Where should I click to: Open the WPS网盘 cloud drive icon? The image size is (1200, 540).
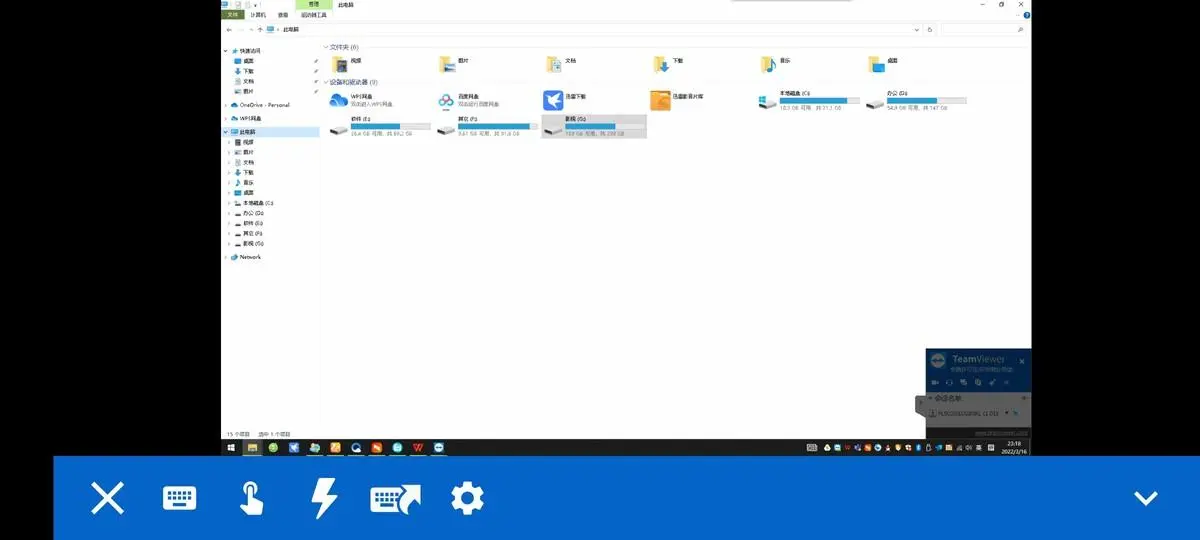(x=339, y=100)
